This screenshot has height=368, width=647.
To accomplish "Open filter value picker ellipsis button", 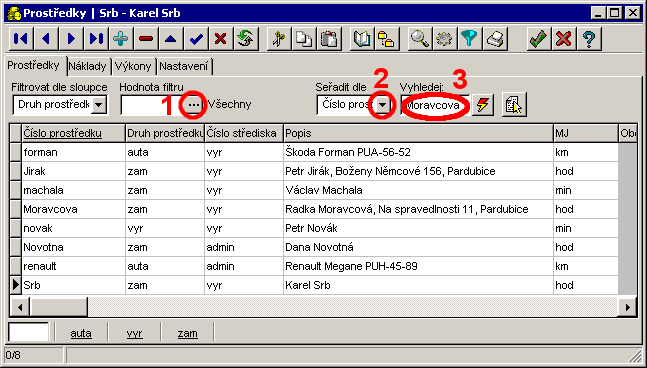I will [x=194, y=105].
